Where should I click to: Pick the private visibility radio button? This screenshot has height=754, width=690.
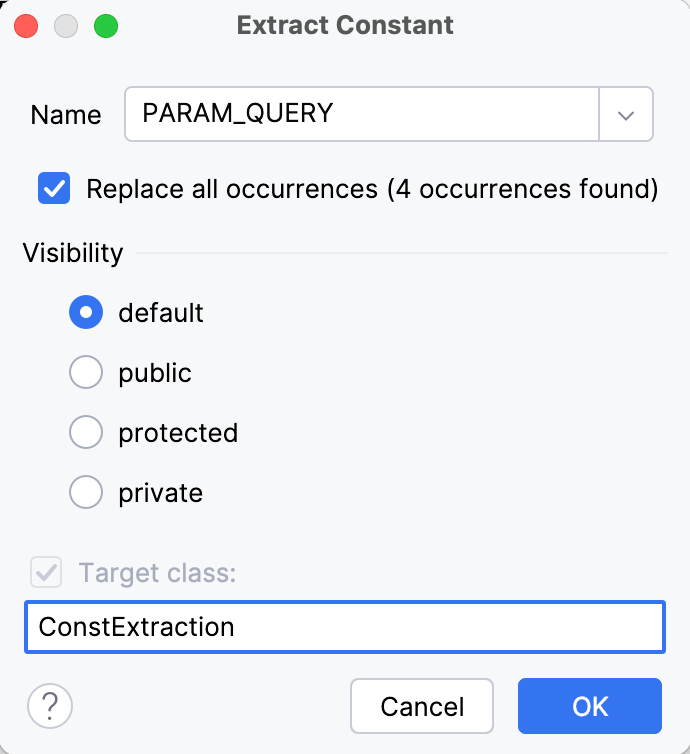tap(86, 493)
